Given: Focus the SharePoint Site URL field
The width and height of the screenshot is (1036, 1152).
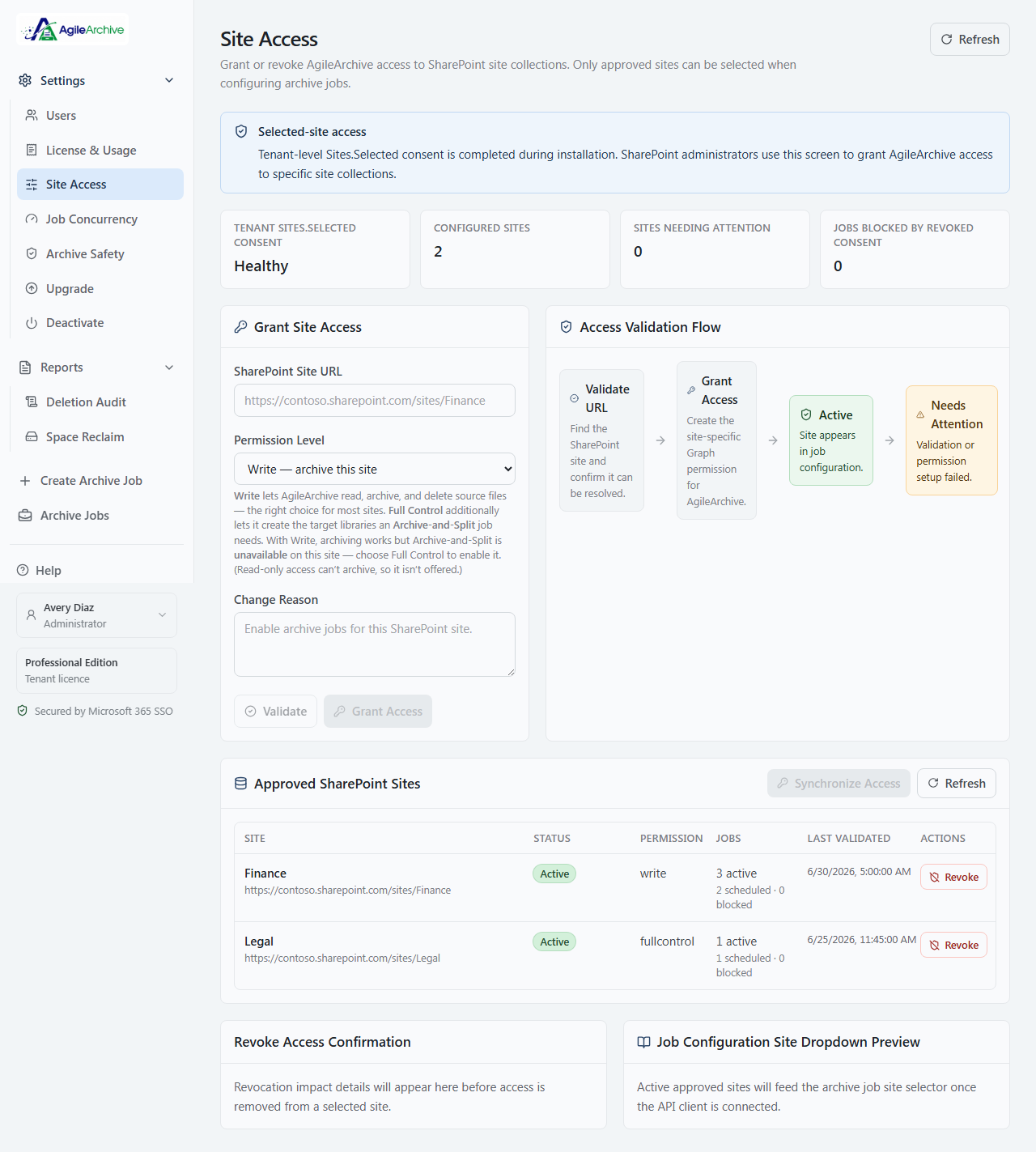Looking at the screenshot, I should (375, 401).
